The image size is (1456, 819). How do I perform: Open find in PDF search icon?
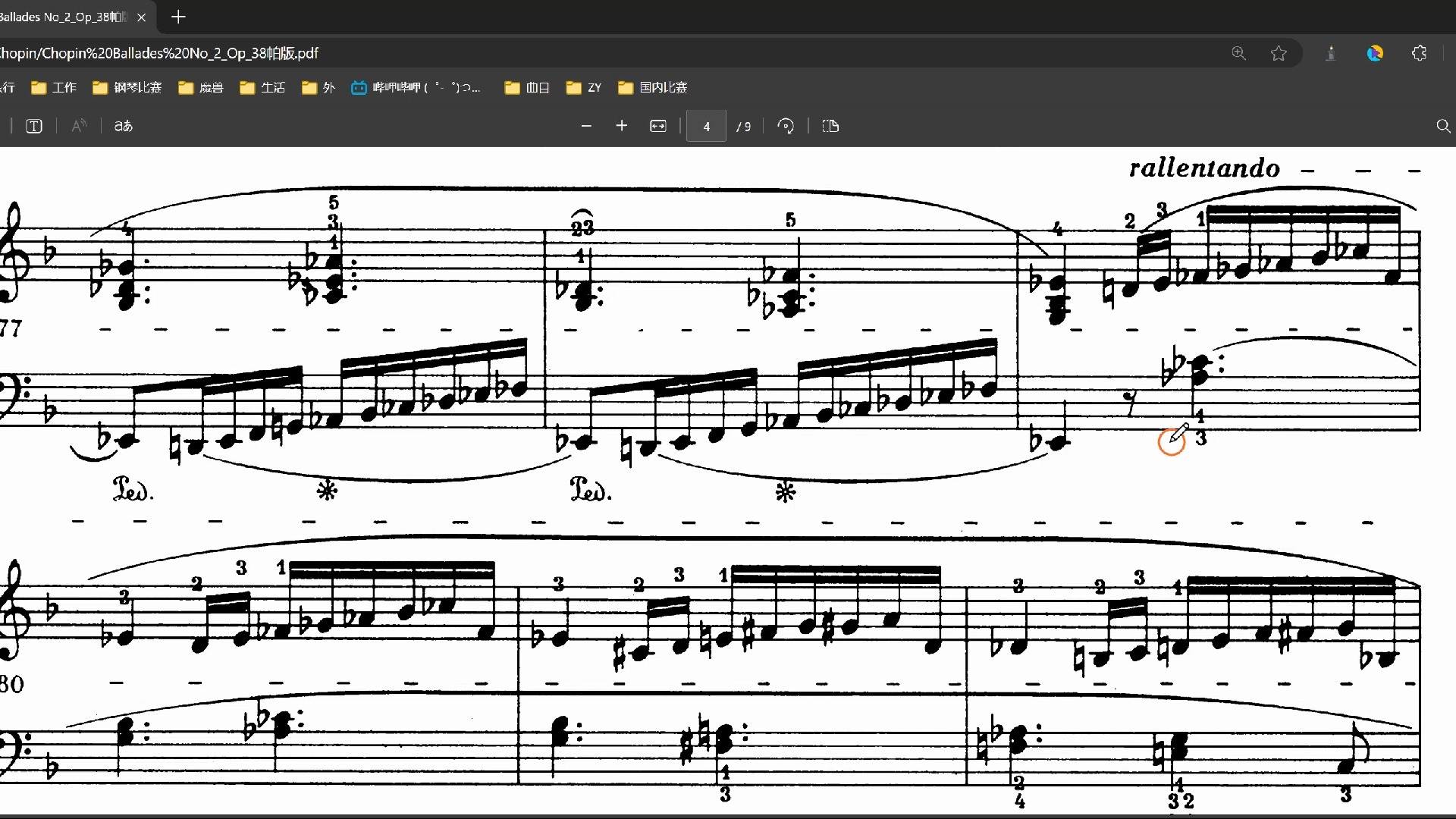[x=1443, y=126]
